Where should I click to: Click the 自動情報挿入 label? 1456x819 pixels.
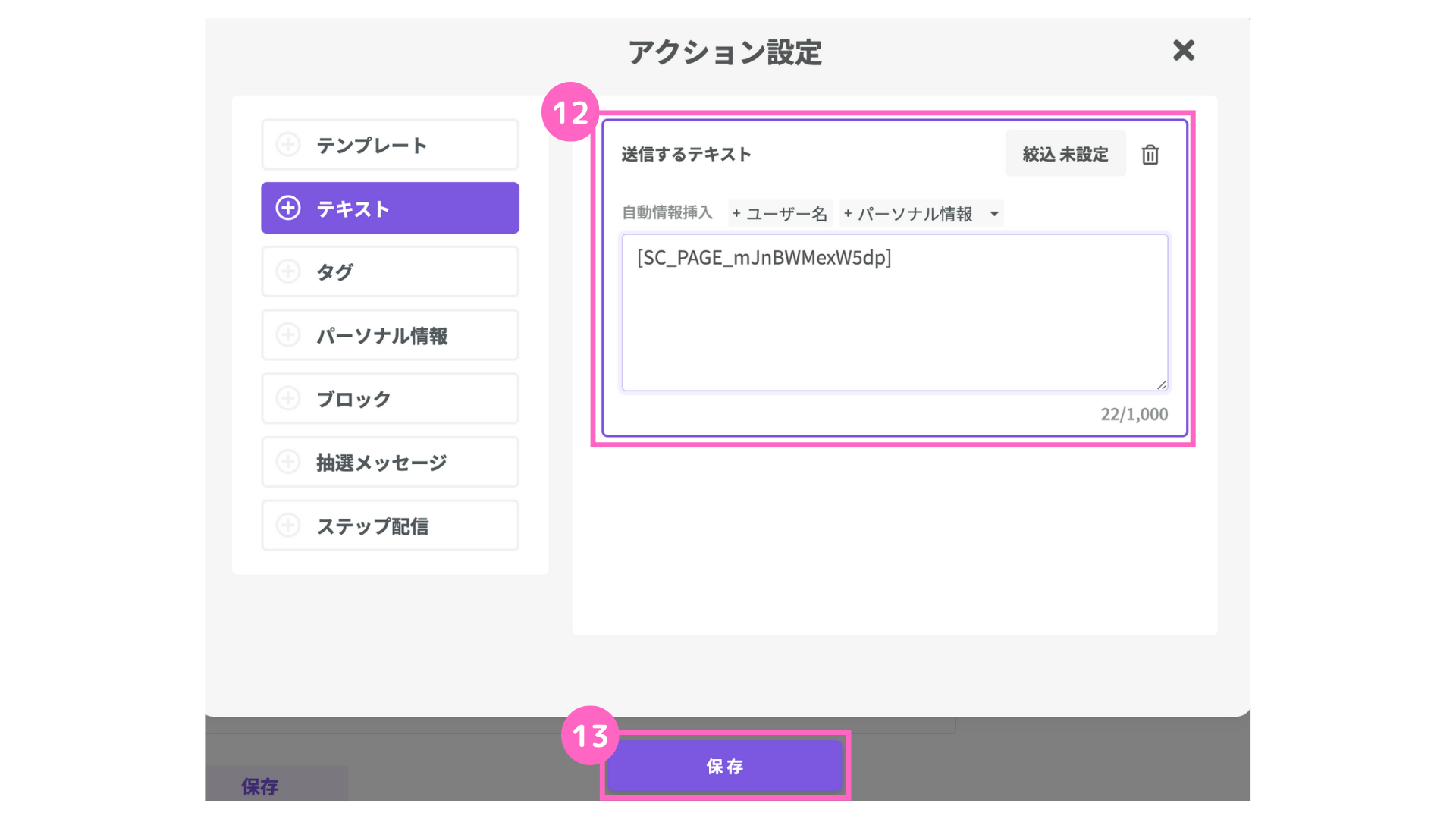(x=667, y=213)
